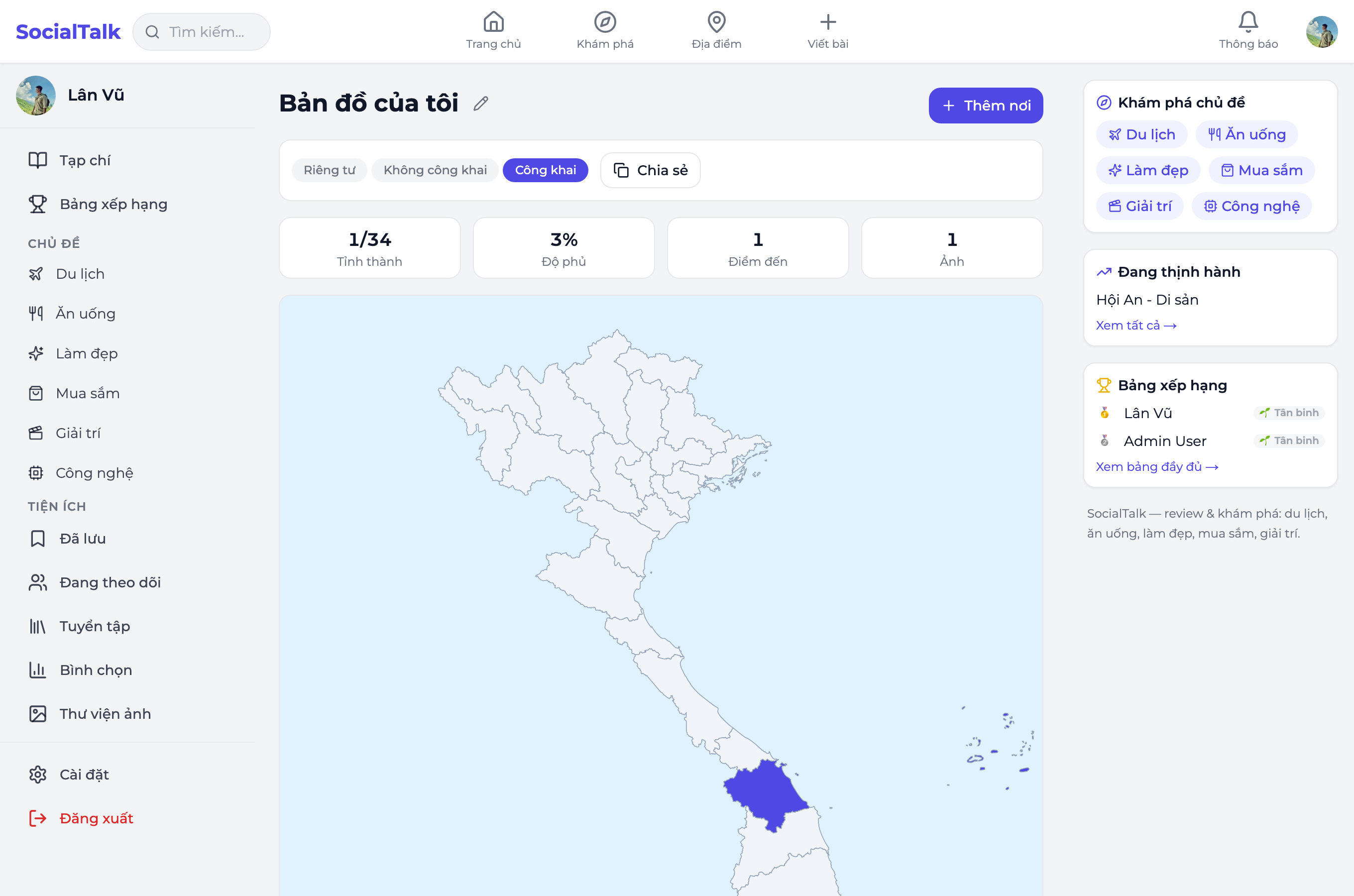The width and height of the screenshot is (1354, 896).
Task: Follow the Xem tất cả link
Action: [x=1136, y=325]
